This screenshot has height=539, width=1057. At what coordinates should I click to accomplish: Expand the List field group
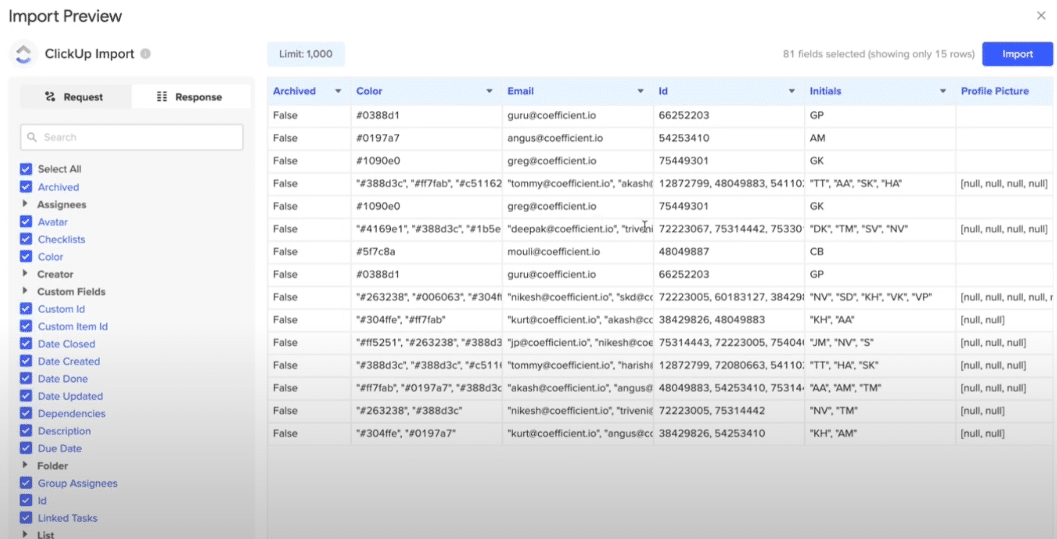pyautogui.click(x=25, y=534)
